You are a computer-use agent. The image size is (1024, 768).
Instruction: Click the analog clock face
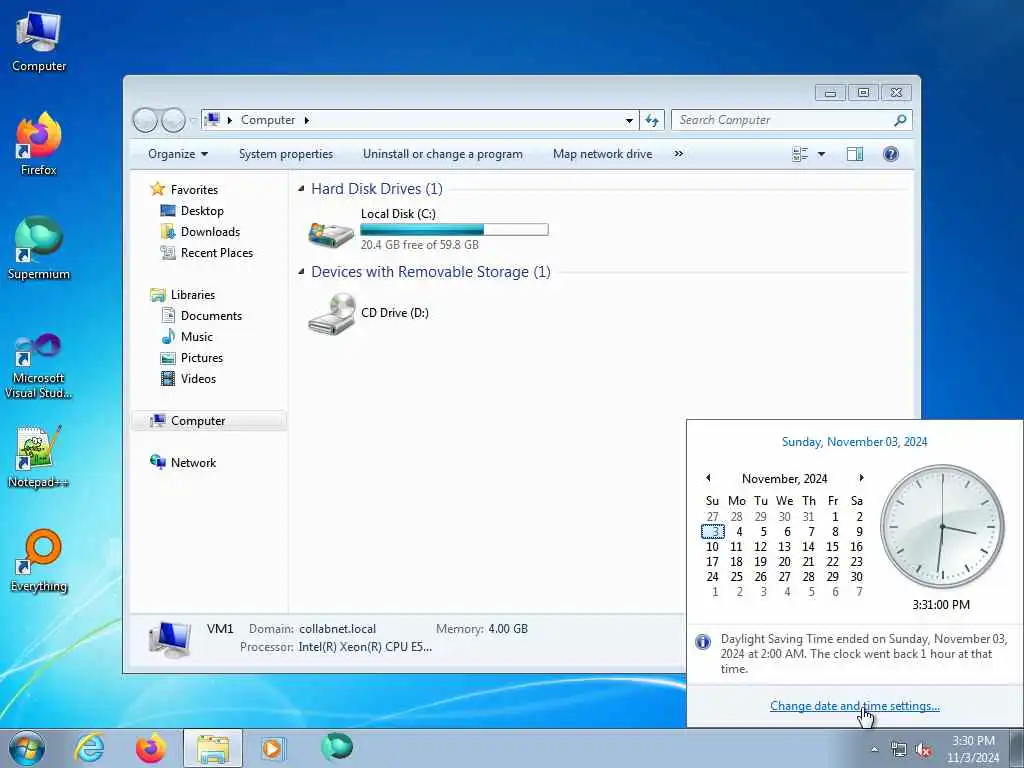942,526
